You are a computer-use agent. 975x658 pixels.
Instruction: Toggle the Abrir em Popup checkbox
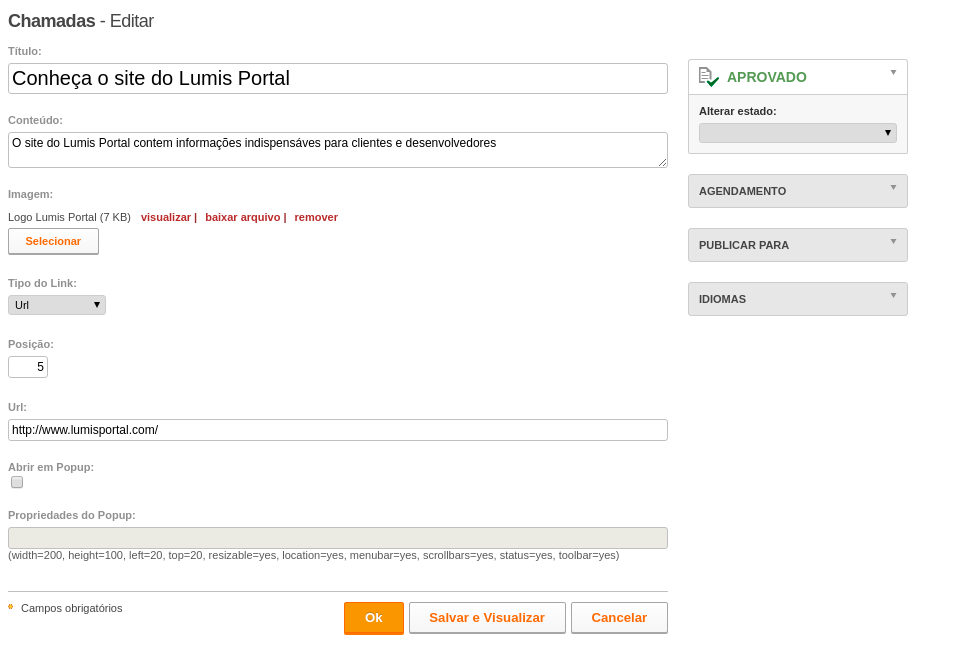point(17,482)
